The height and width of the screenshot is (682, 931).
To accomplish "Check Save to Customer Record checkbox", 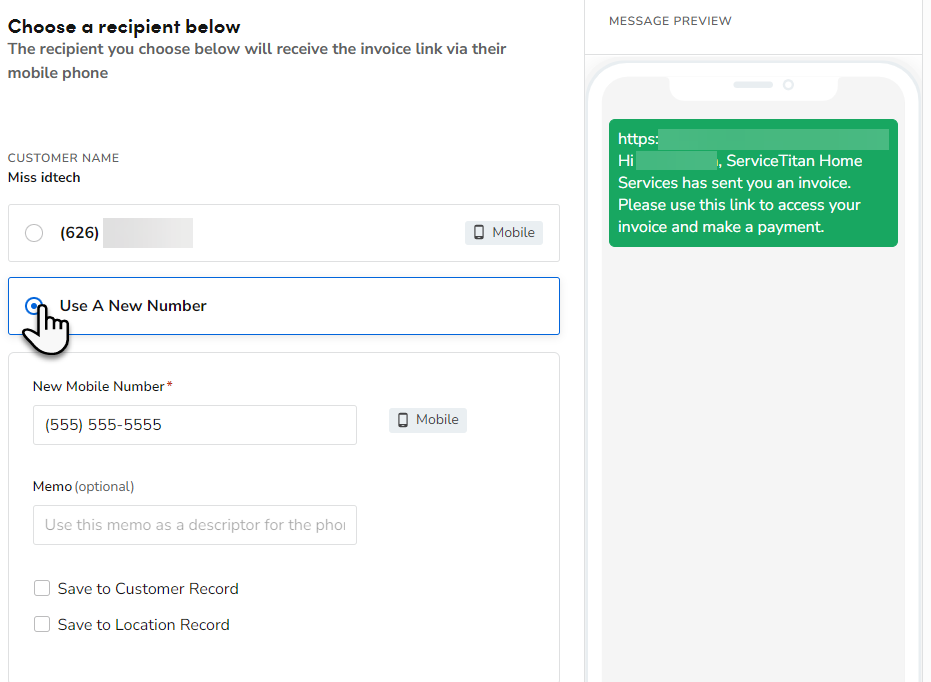I will pyautogui.click(x=42, y=588).
